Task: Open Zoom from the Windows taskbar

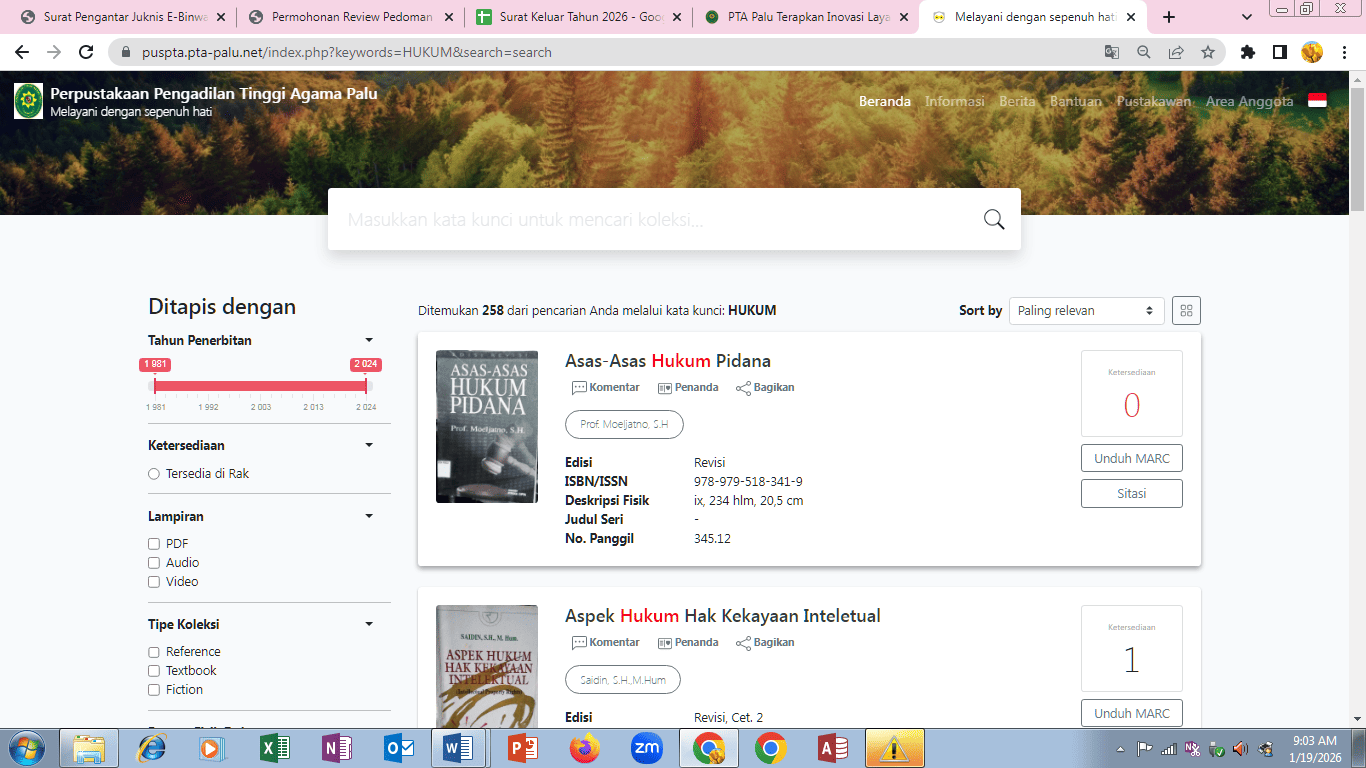Action: pos(647,748)
